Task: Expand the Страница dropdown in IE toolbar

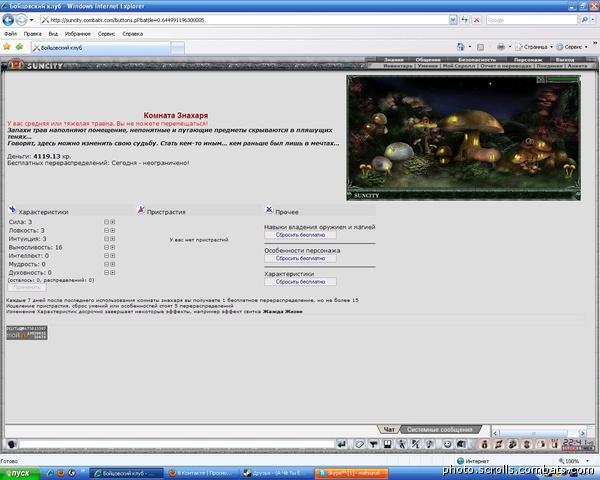Action: 551,47
